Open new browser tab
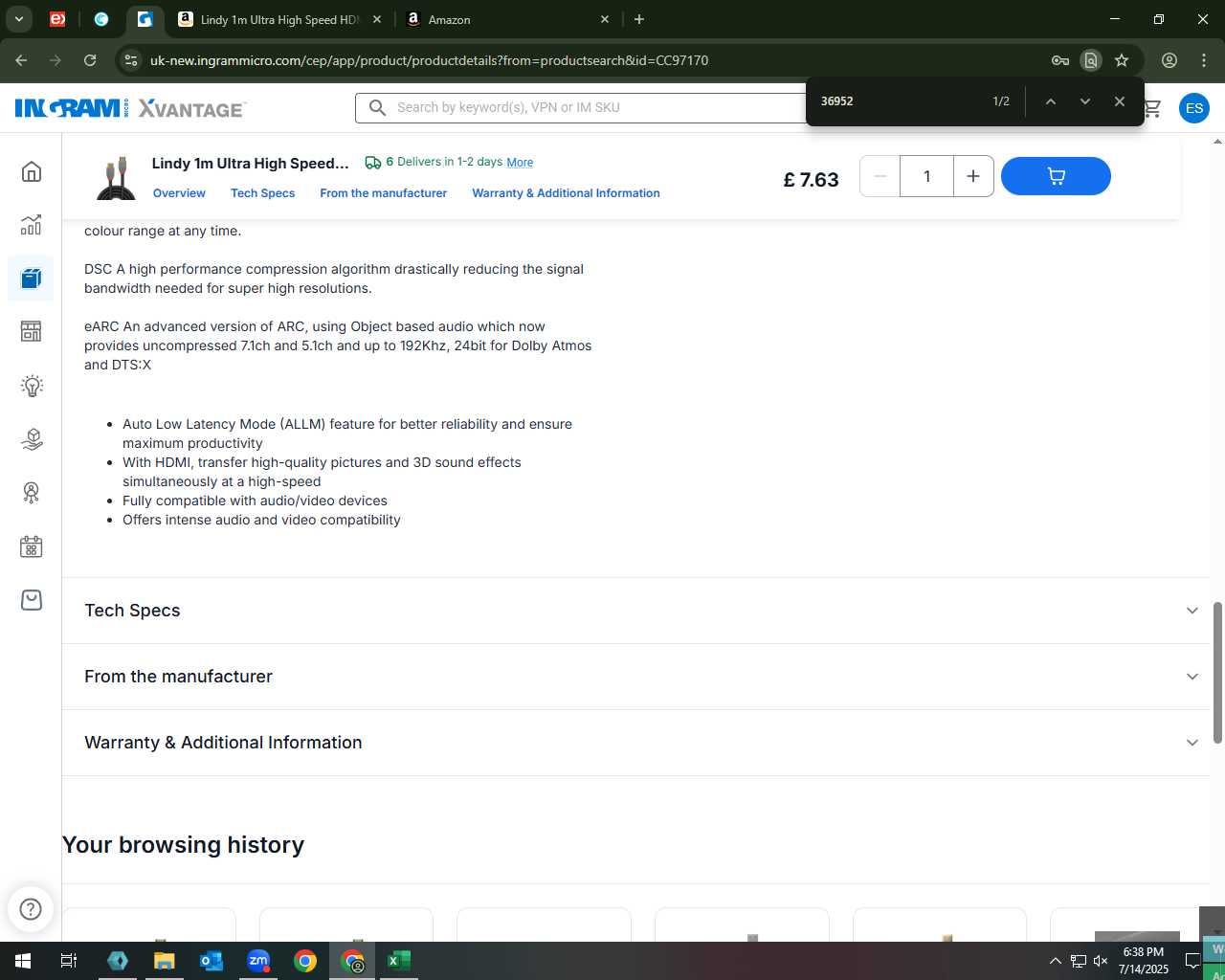 coord(639,19)
